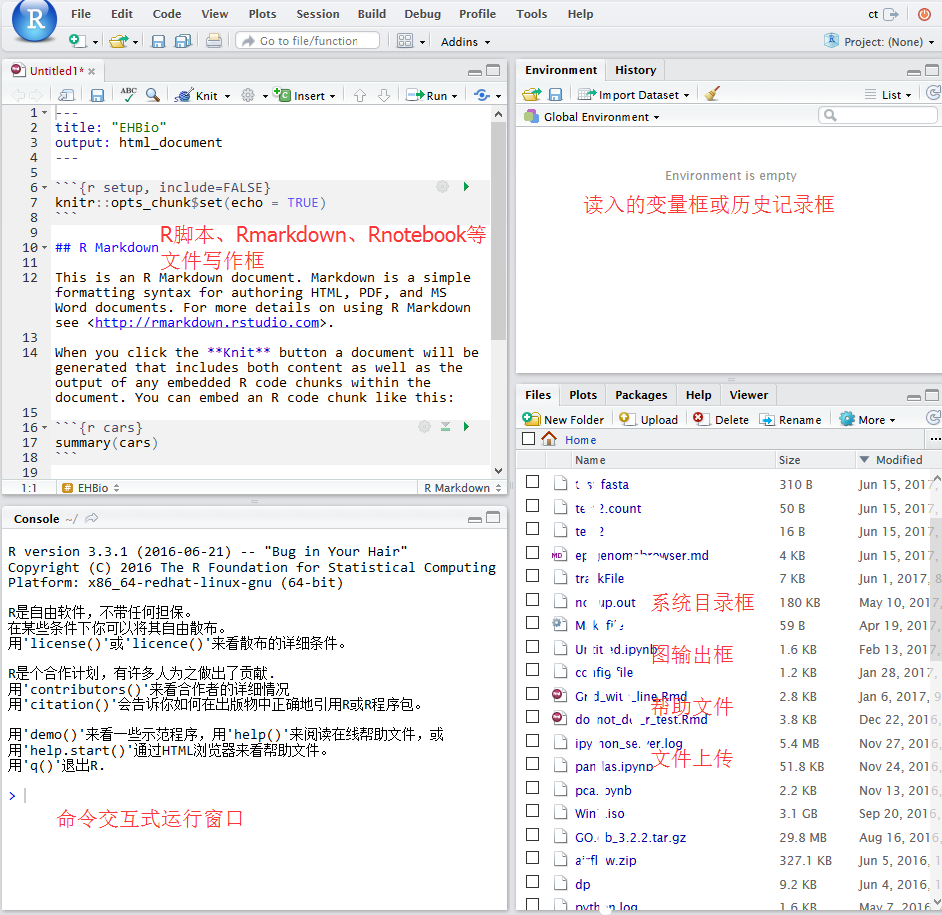Switch to the History tab
Viewport: 942px width, 915px height.
click(x=636, y=70)
